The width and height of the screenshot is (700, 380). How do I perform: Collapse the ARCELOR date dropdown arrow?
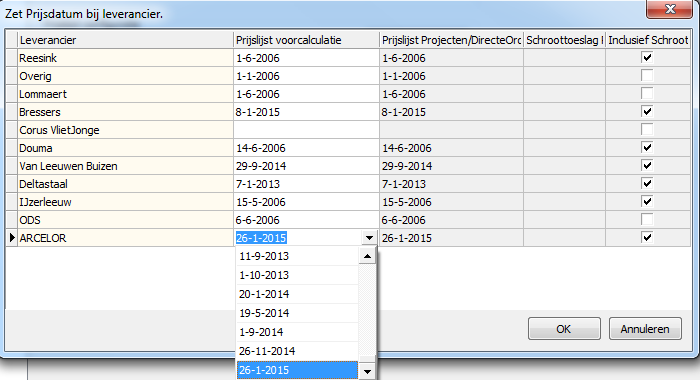[369, 238]
